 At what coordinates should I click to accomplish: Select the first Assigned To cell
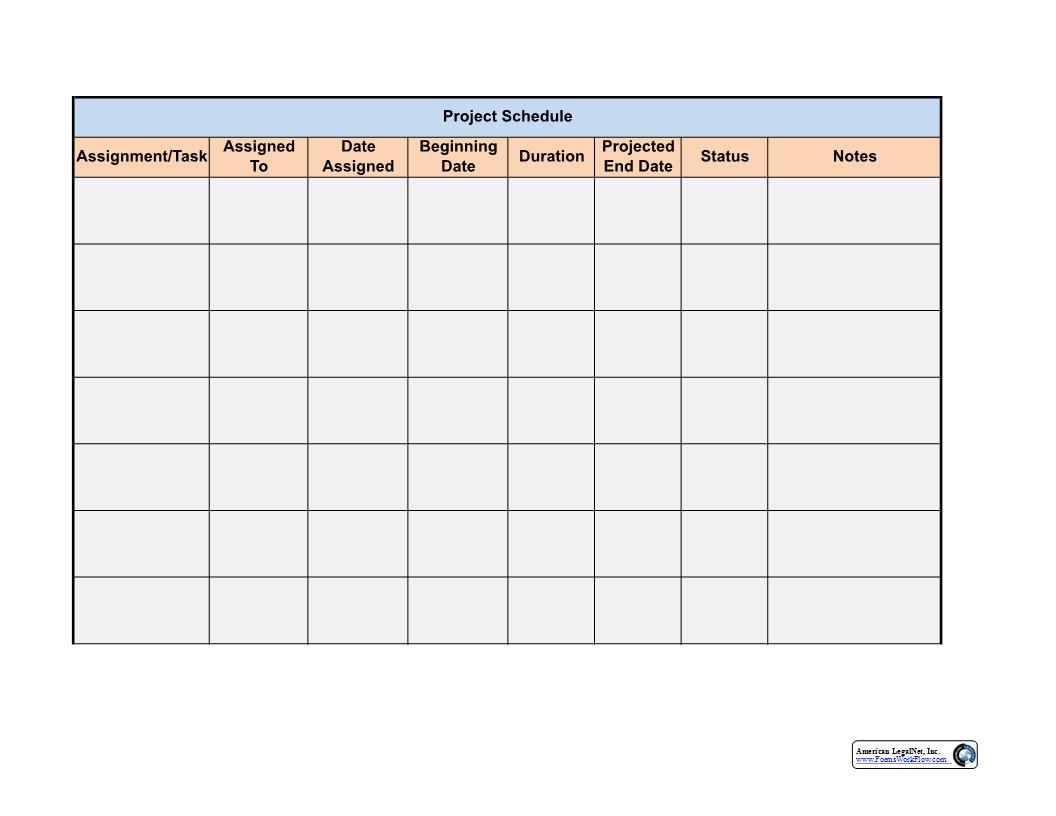tap(259, 213)
